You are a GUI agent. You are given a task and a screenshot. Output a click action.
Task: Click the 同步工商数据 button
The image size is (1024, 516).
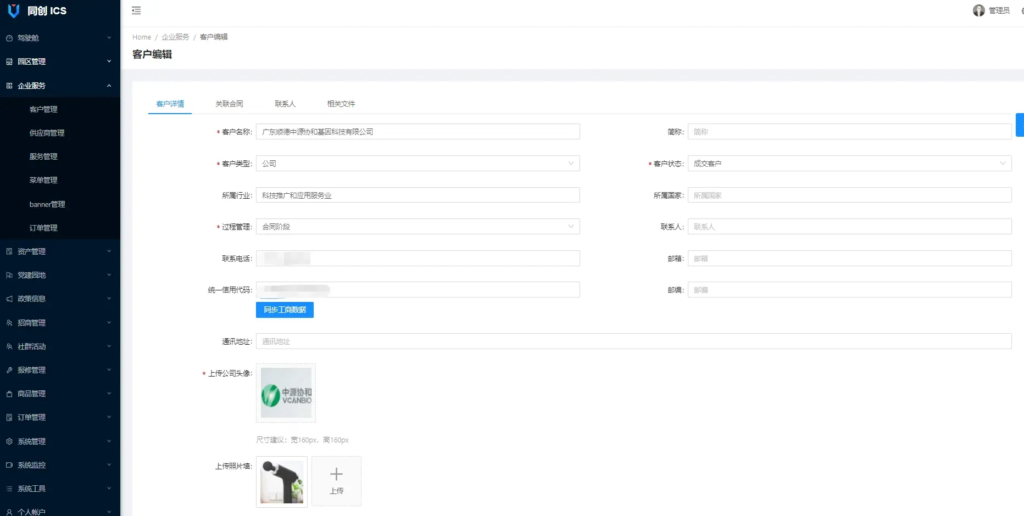tap(285, 310)
